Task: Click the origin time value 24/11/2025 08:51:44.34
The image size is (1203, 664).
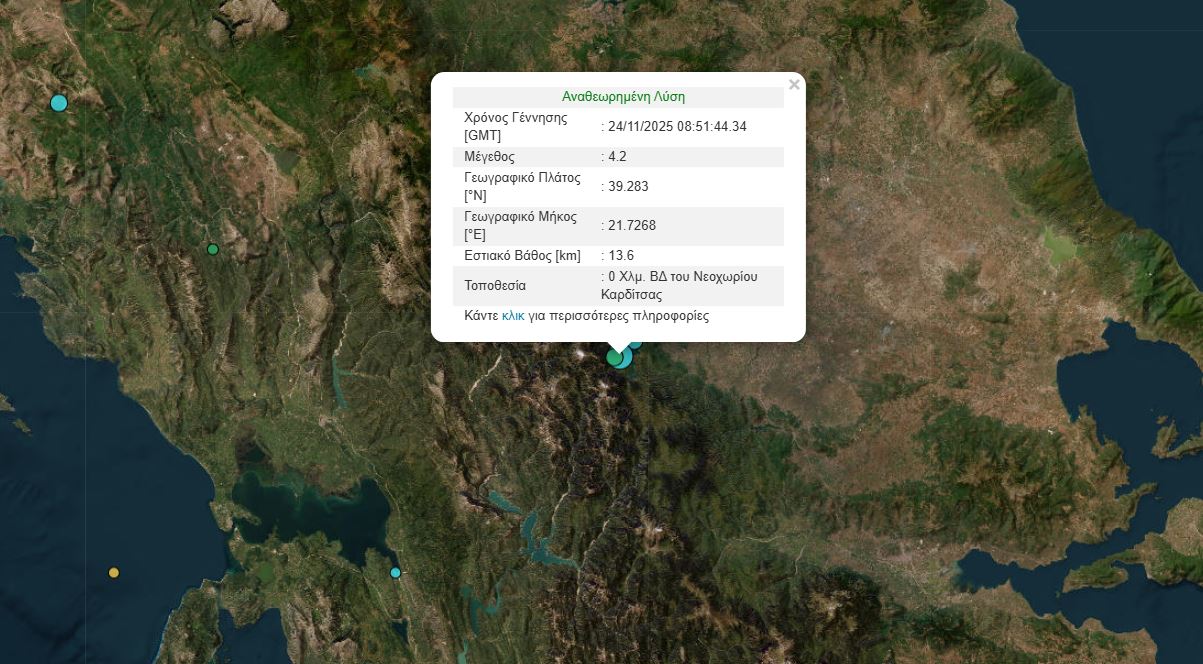Action: pyautogui.click(x=677, y=127)
